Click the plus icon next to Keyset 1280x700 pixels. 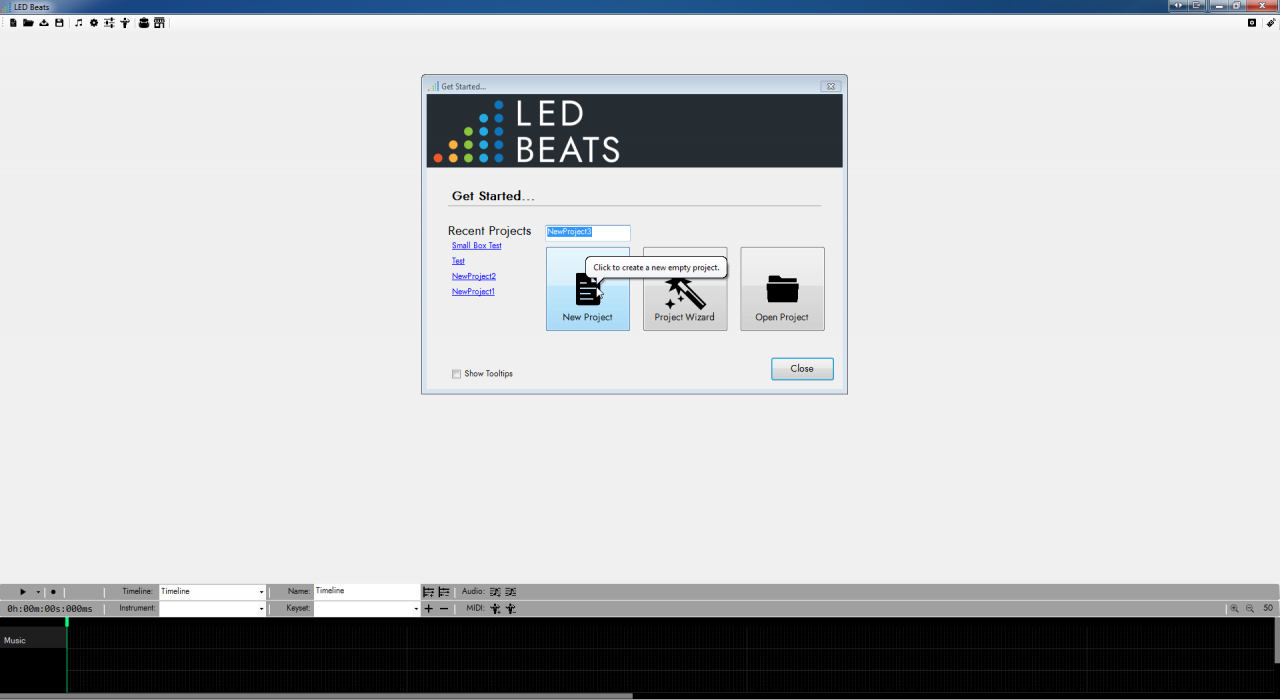pos(429,608)
